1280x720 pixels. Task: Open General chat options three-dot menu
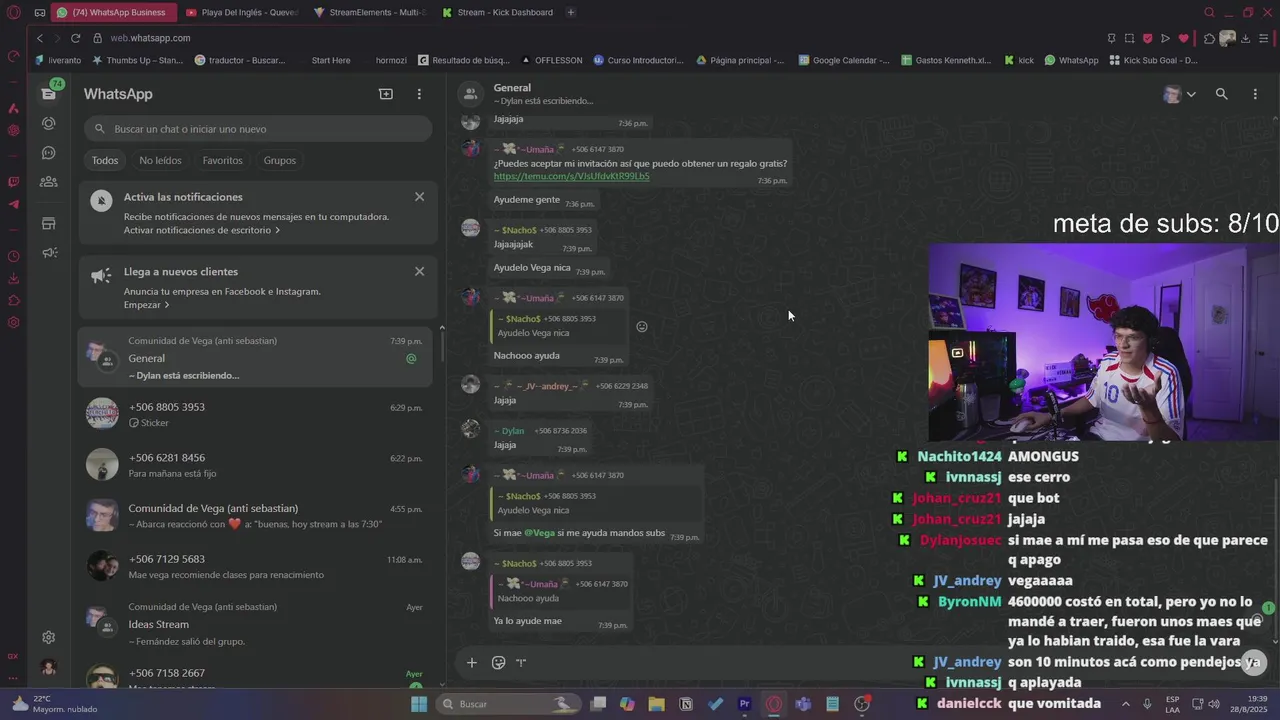point(1255,94)
